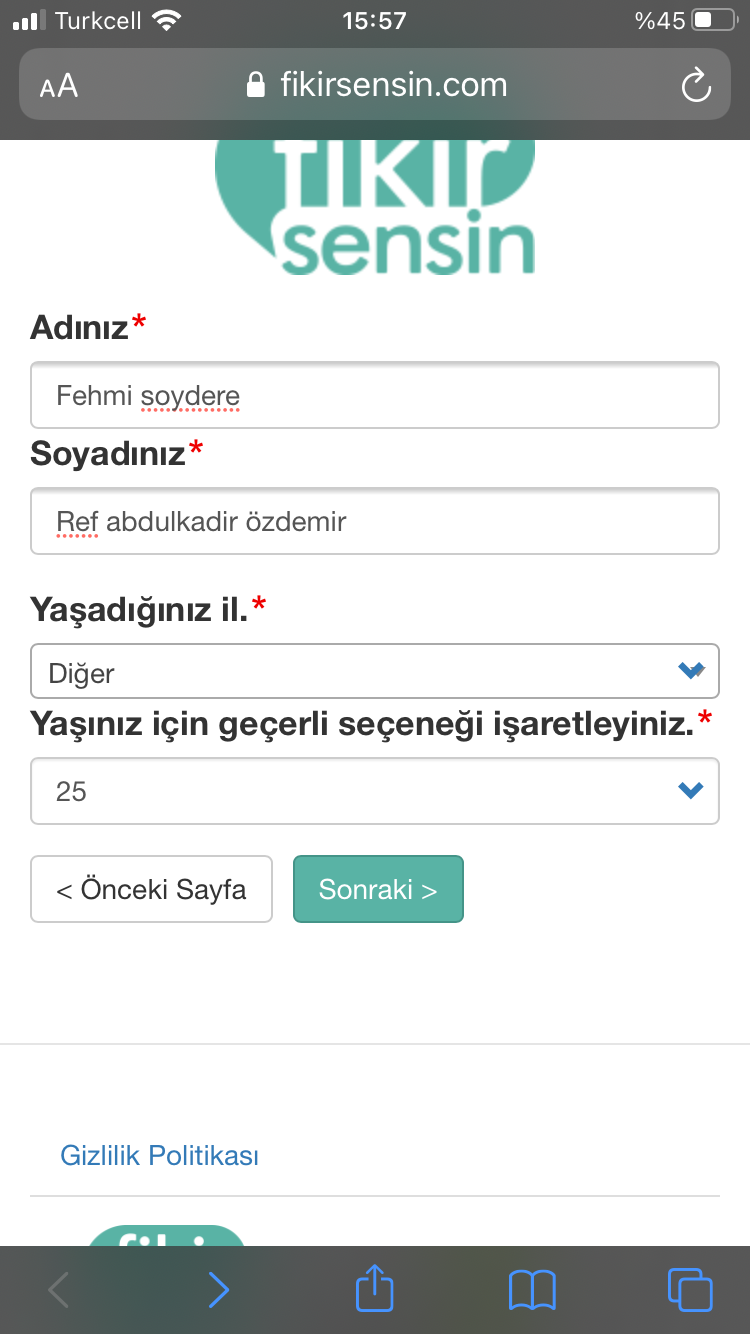Open the Safari bookmarks book icon
Viewport: 750px width, 1334px height.
[532, 1290]
